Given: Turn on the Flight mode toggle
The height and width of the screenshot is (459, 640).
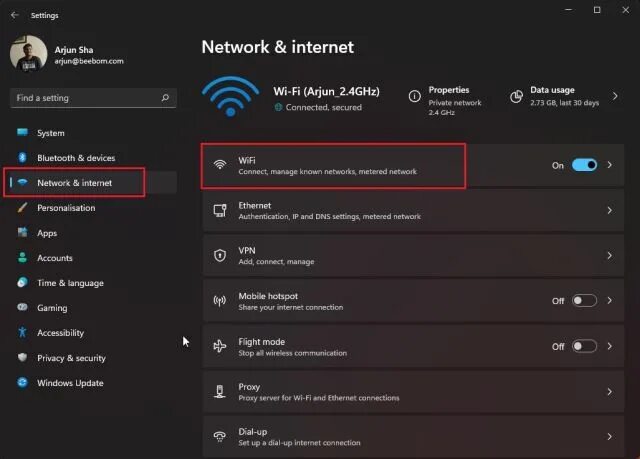Looking at the screenshot, I should (584, 346).
